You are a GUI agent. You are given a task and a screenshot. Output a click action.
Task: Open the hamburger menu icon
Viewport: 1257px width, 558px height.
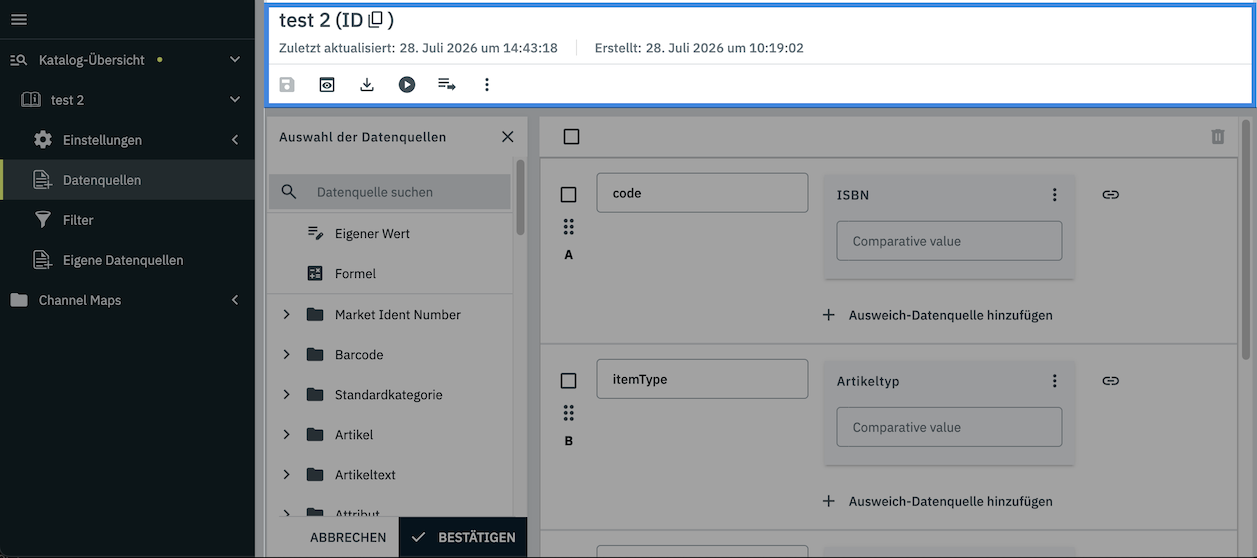(x=19, y=20)
